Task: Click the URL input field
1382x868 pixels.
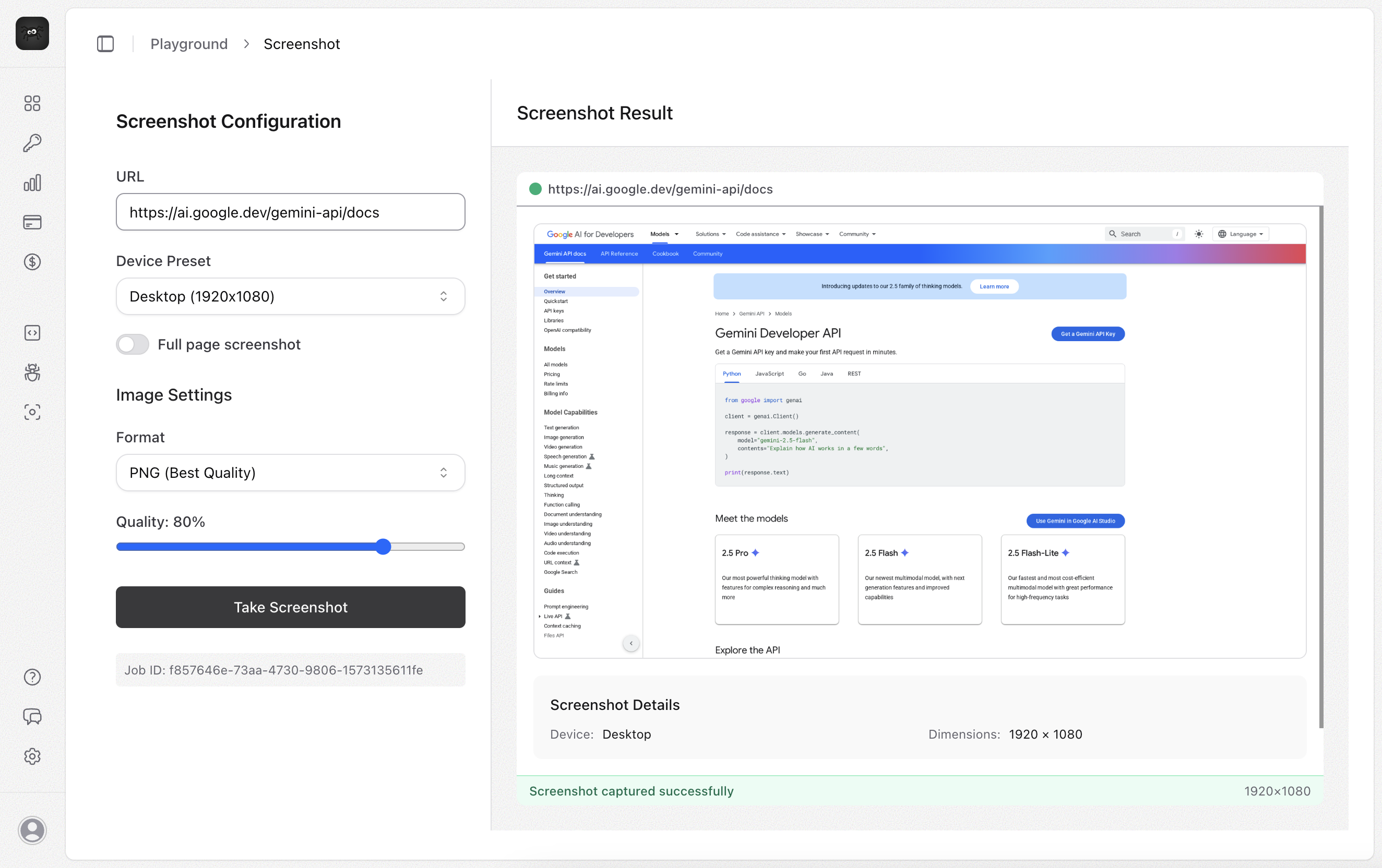Action: (x=290, y=212)
